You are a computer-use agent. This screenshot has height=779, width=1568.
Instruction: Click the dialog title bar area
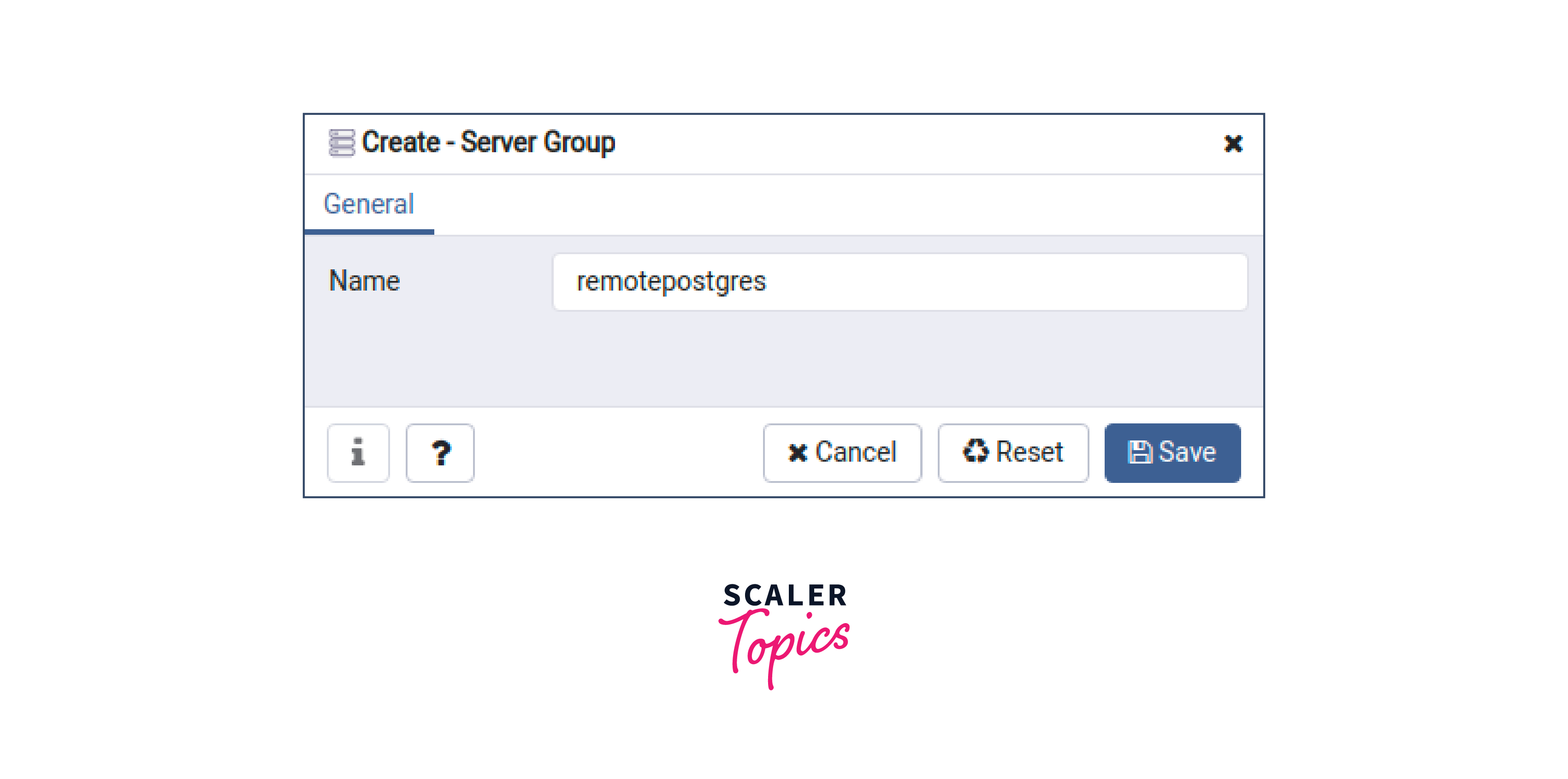(x=784, y=144)
